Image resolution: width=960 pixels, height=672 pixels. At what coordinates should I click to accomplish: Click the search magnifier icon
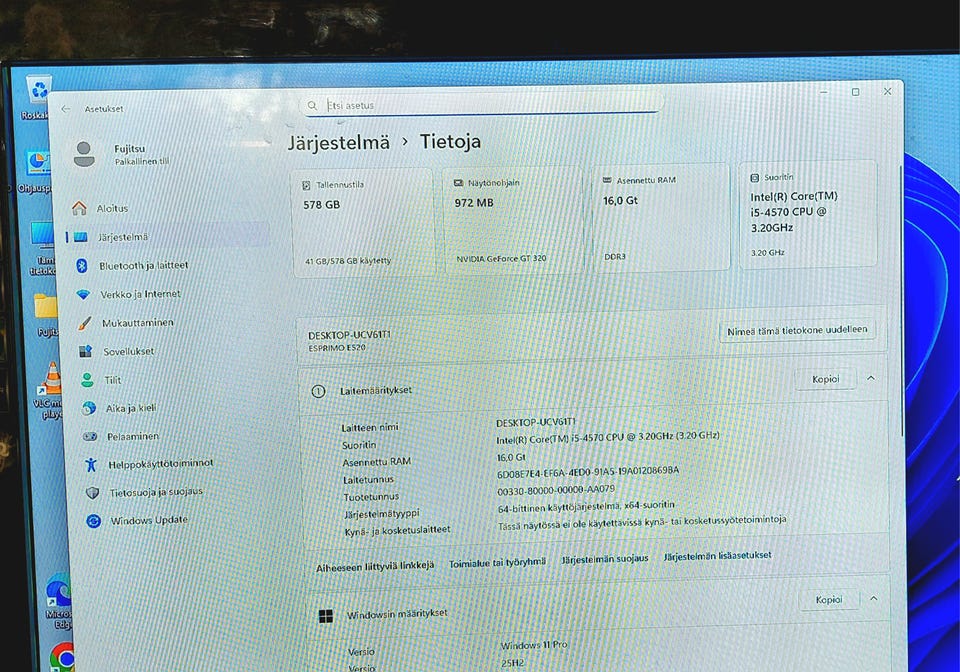tap(312, 106)
